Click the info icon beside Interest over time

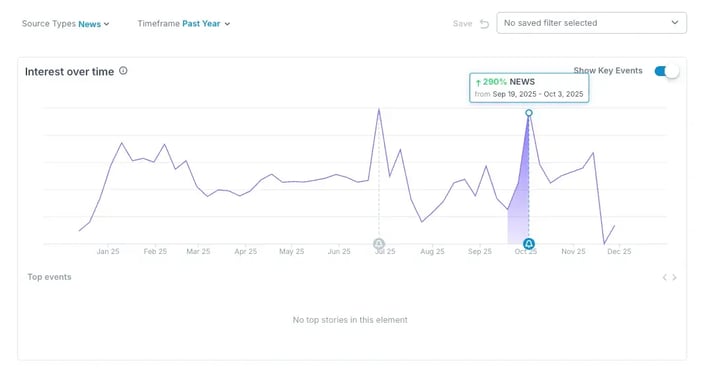[x=123, y=71]
